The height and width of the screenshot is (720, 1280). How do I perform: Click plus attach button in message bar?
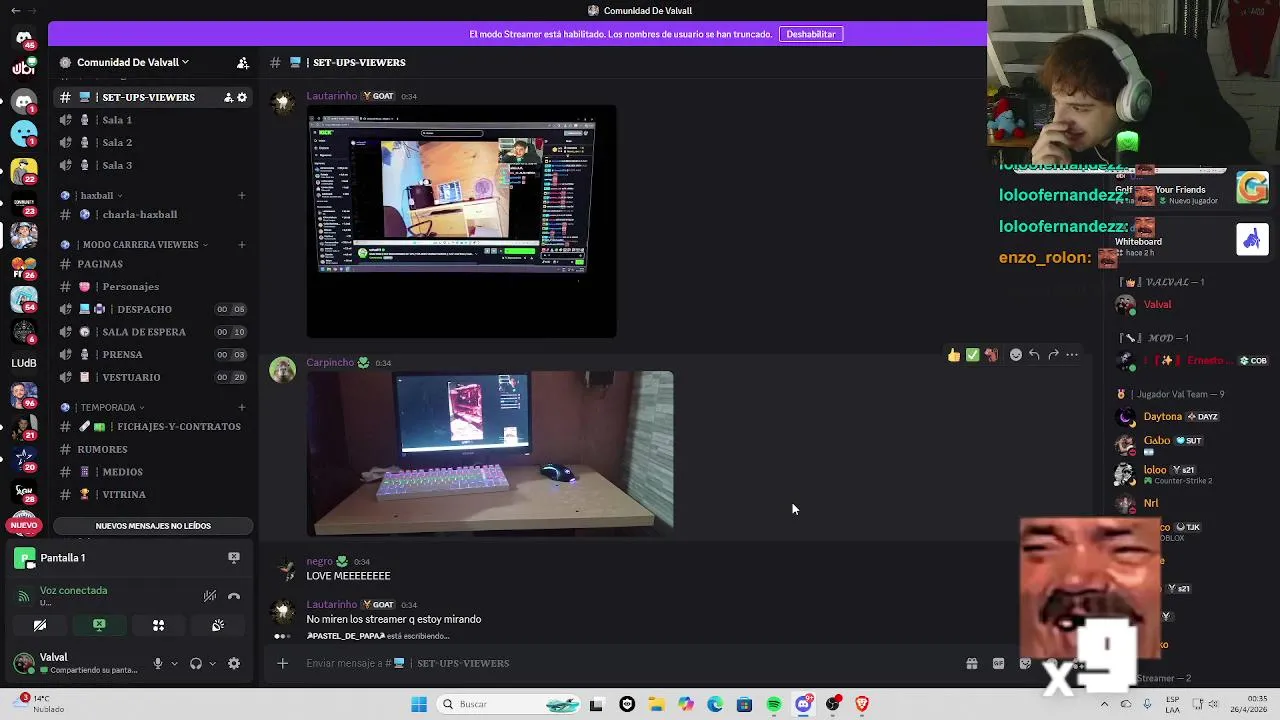282,663
